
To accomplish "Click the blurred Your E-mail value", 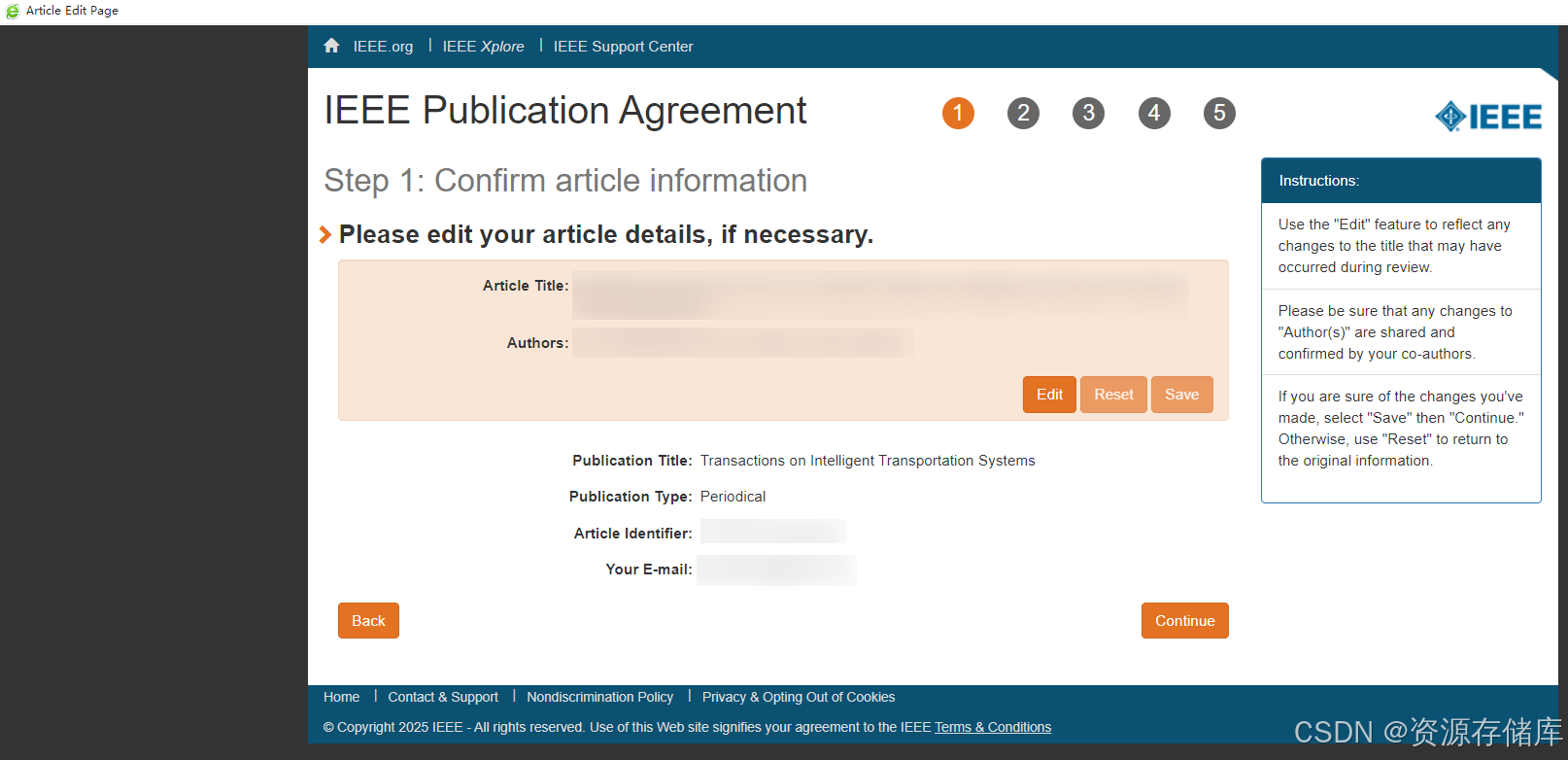I will click(776, 570).
